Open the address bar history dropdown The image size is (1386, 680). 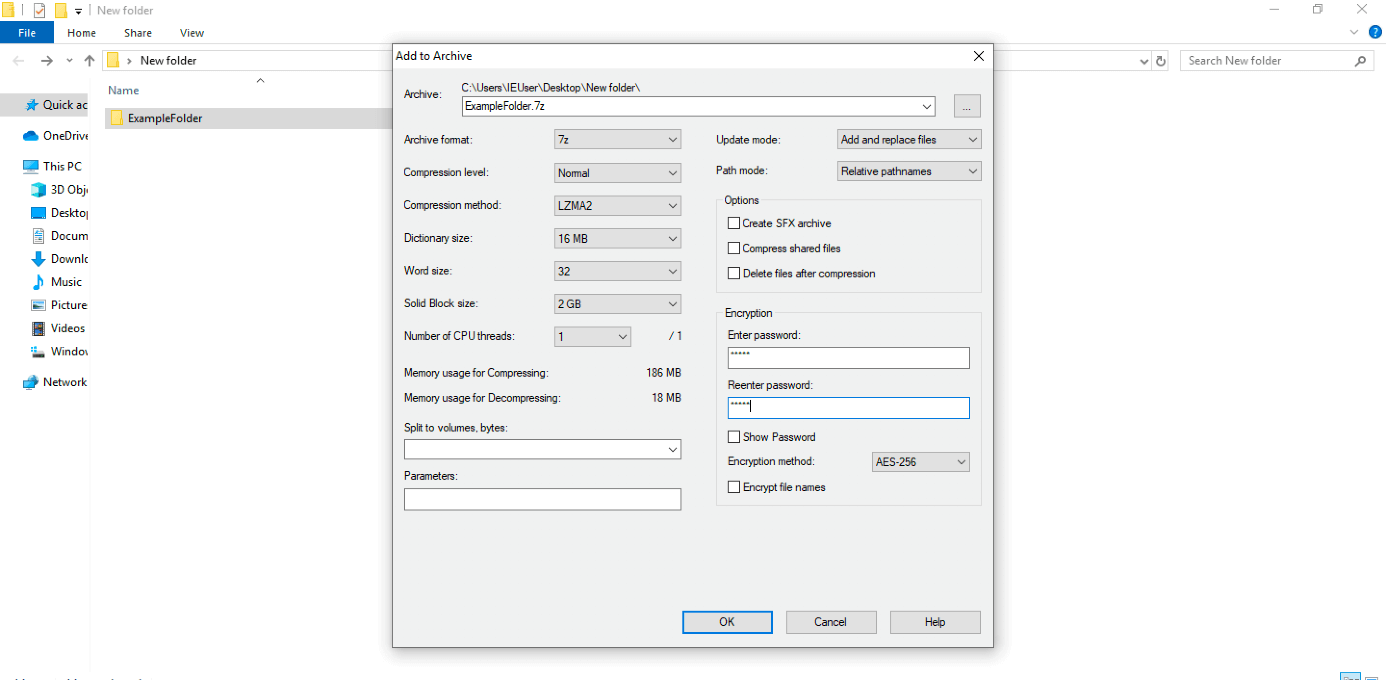pos(1144,61)
